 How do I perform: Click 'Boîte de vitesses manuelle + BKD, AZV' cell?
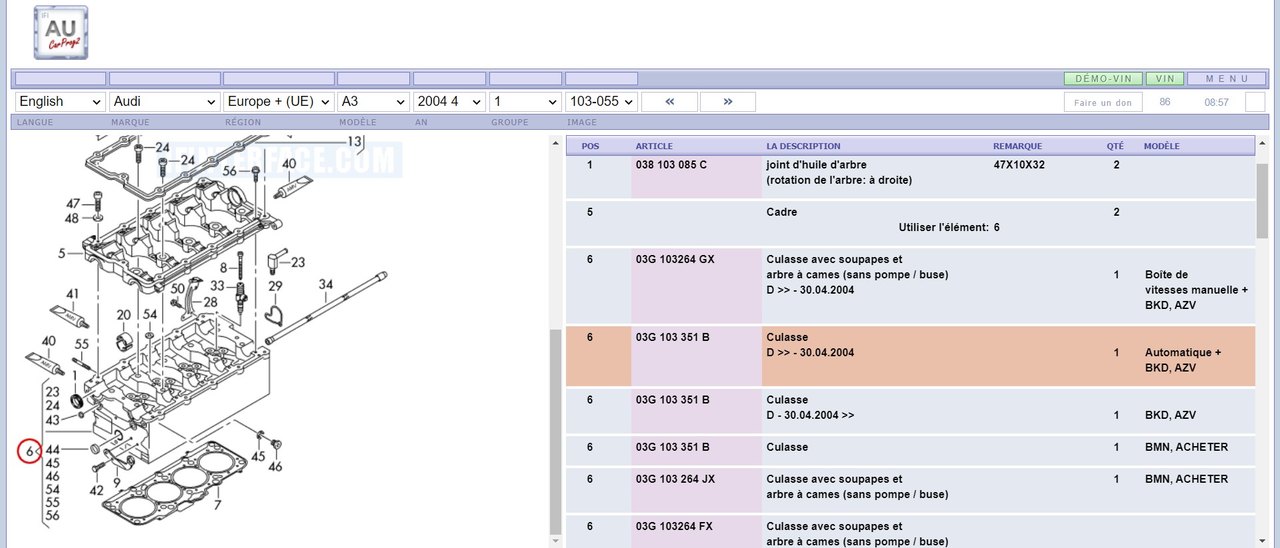pyautogui.click(x=1196, y=290)
